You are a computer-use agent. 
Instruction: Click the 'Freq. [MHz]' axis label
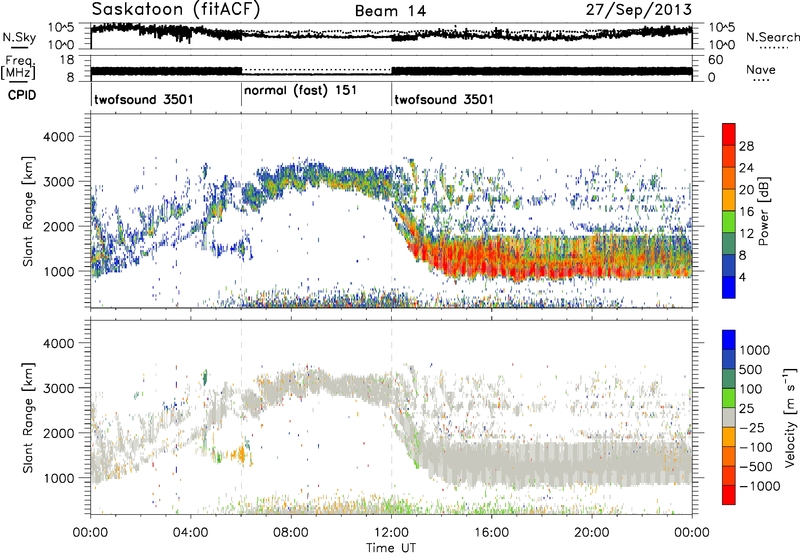pyautogui.click(x=19, y=67)
